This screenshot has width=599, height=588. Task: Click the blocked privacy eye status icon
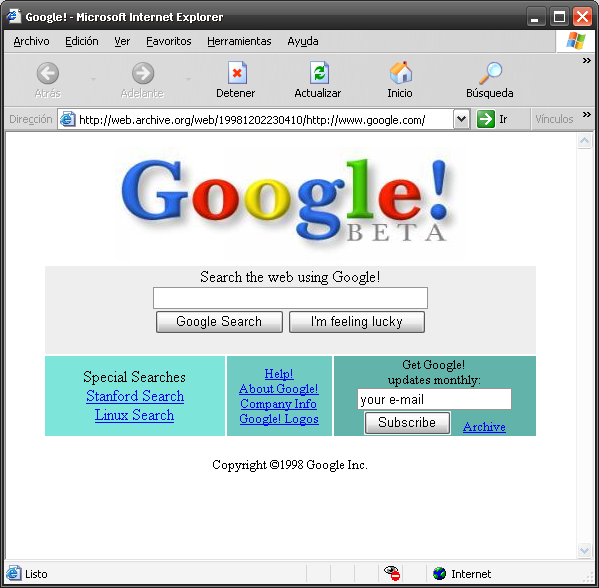[x=392, y=573]
